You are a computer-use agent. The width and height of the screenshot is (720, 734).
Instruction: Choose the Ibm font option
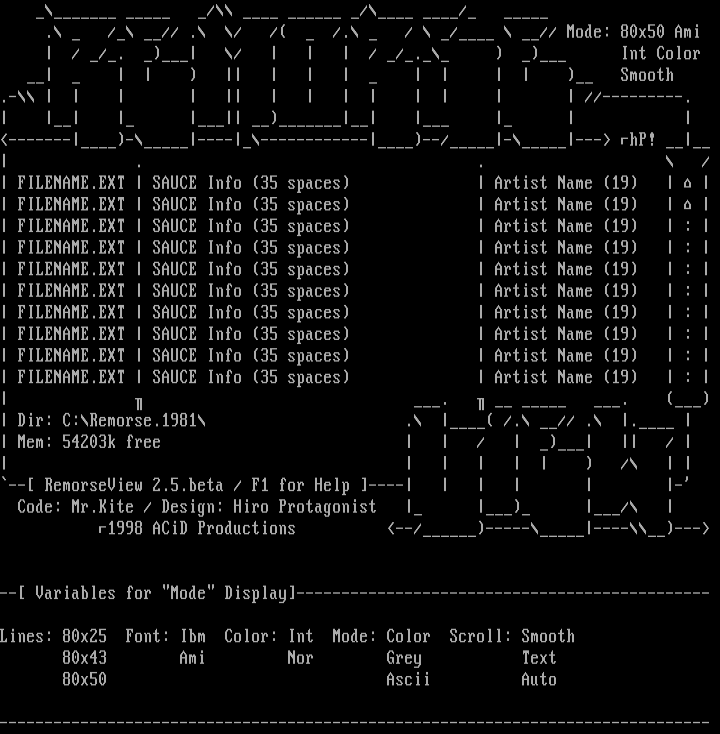192,637
